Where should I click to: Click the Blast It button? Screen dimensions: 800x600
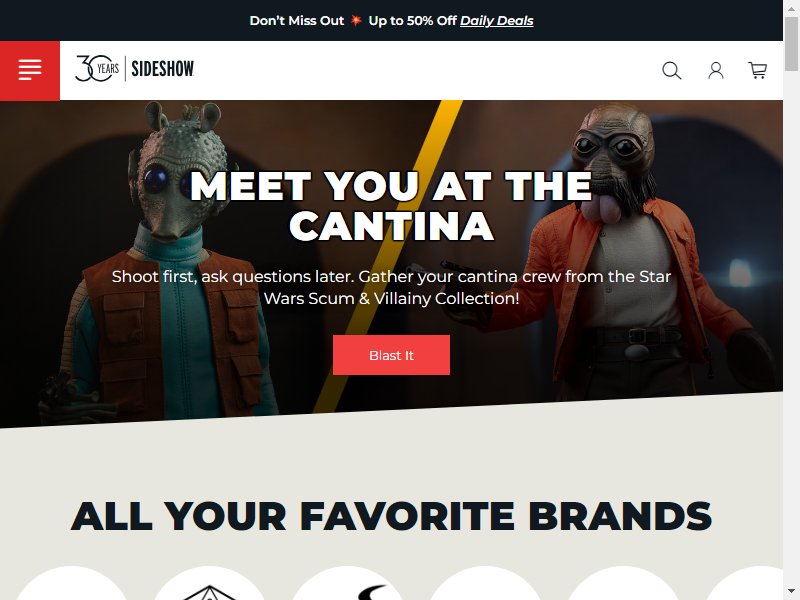[x=391, y=355]
